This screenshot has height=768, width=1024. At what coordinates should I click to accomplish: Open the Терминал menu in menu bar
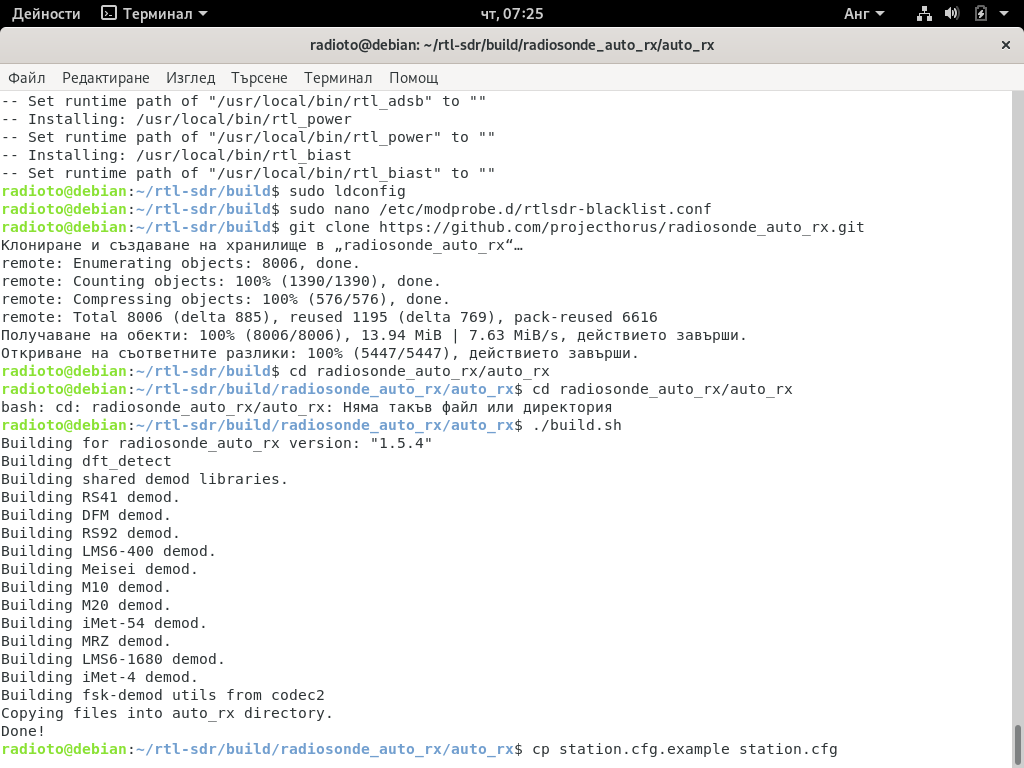pyautogui.click(x=338, y=78)
